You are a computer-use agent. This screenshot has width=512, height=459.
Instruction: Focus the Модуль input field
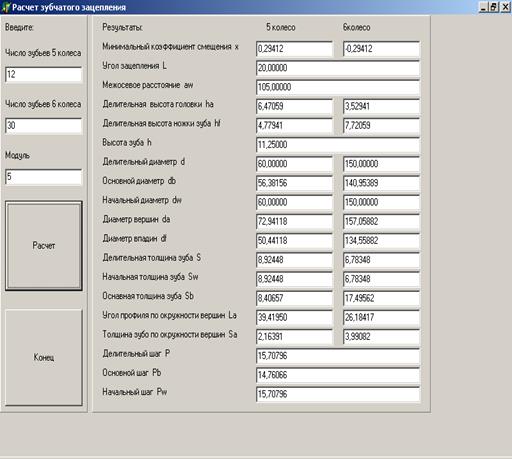(x=44, y=177)
